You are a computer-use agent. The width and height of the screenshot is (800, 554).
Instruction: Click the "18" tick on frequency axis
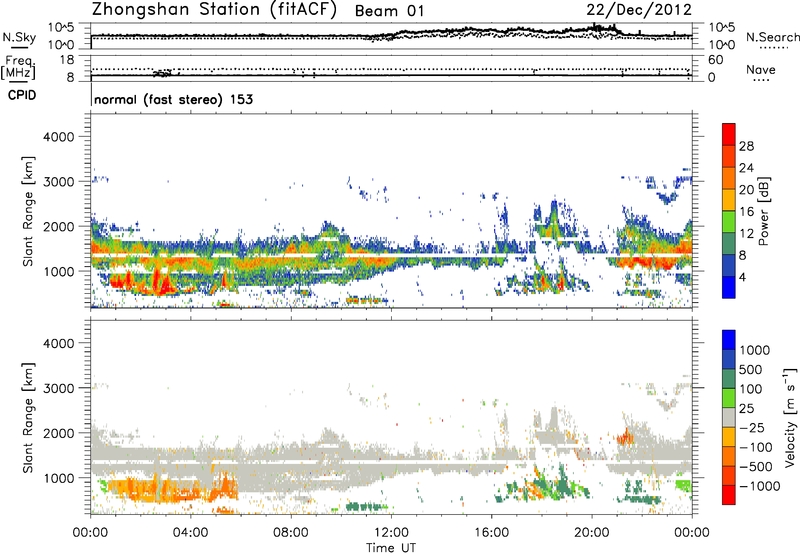coord(66,60)
